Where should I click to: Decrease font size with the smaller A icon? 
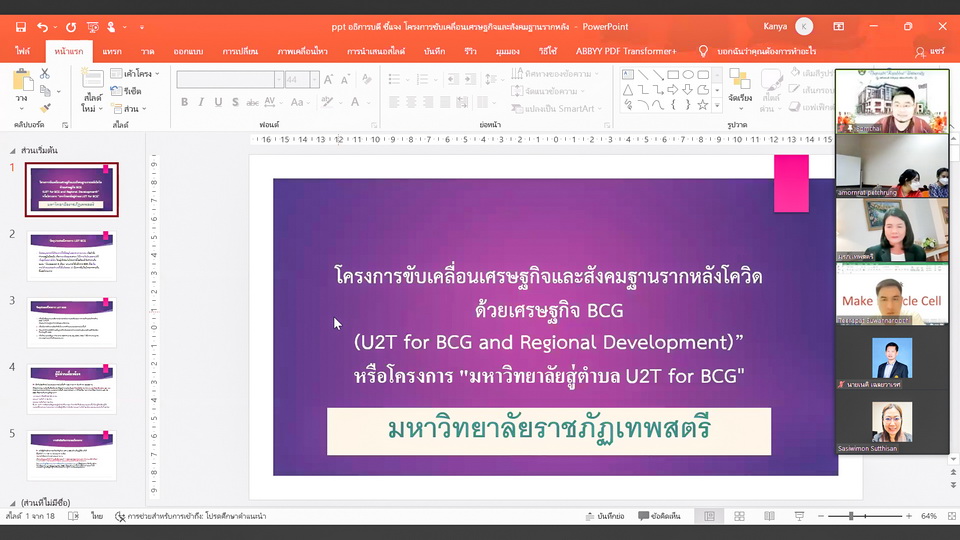tap(345, 80)
